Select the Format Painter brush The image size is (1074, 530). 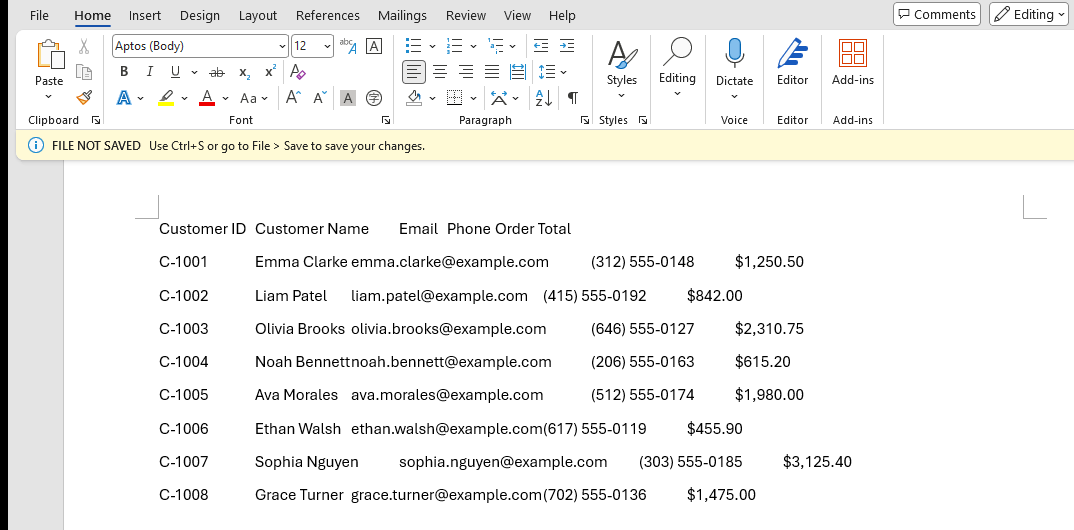click(x=84, y=97)
